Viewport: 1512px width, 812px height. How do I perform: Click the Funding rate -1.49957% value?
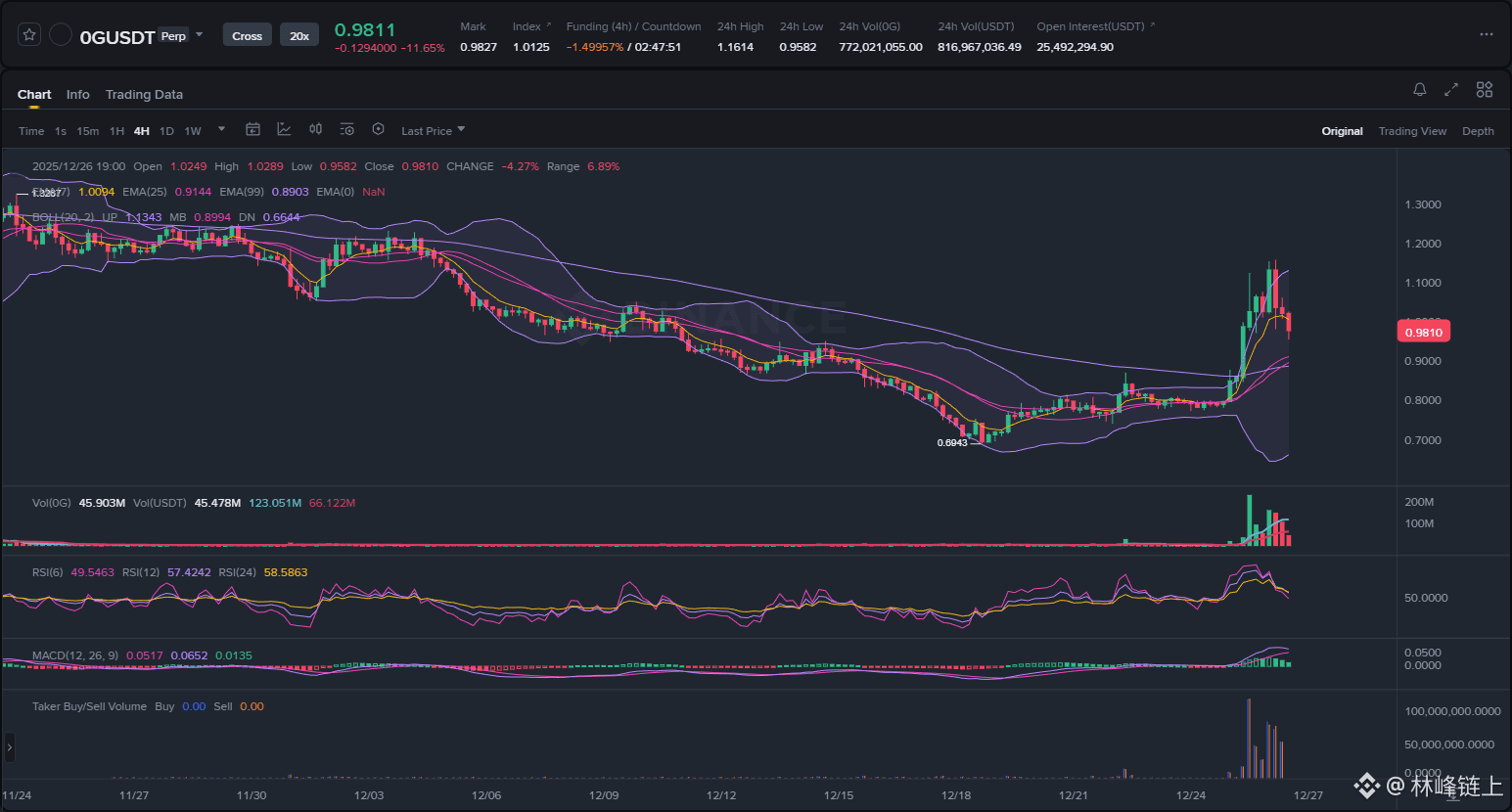coord(595,47)
